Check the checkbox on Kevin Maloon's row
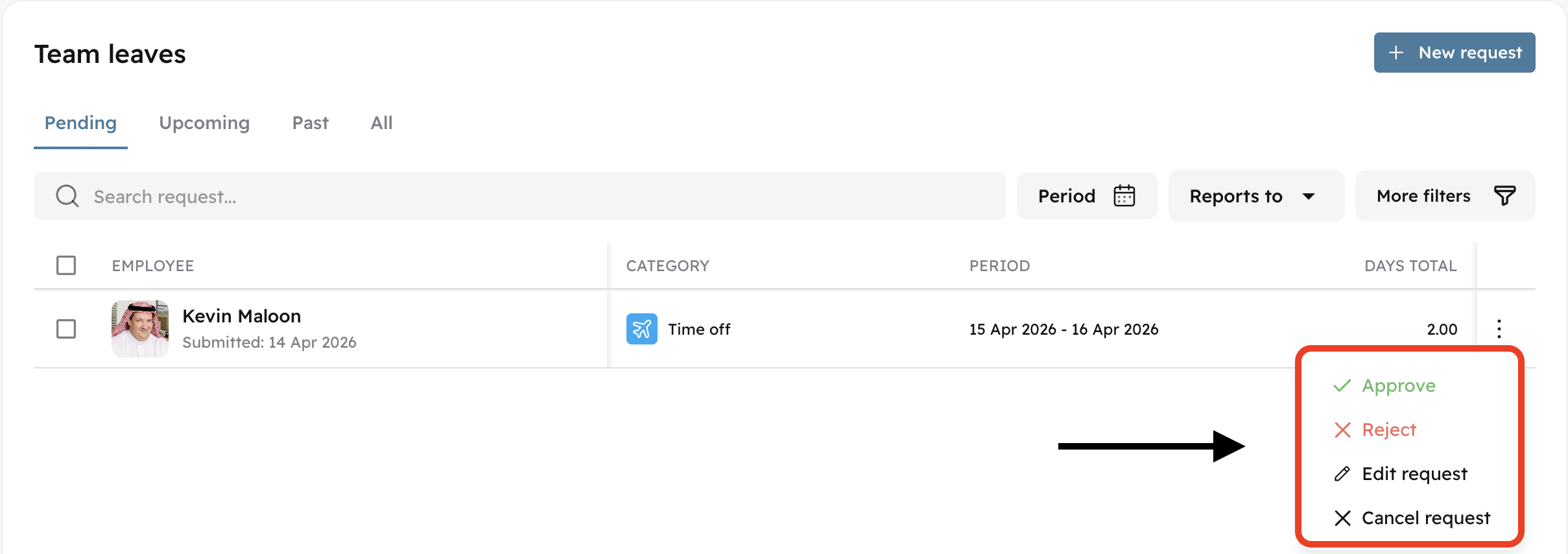Viewport: 1568px width, 554px height. [65, 329]
